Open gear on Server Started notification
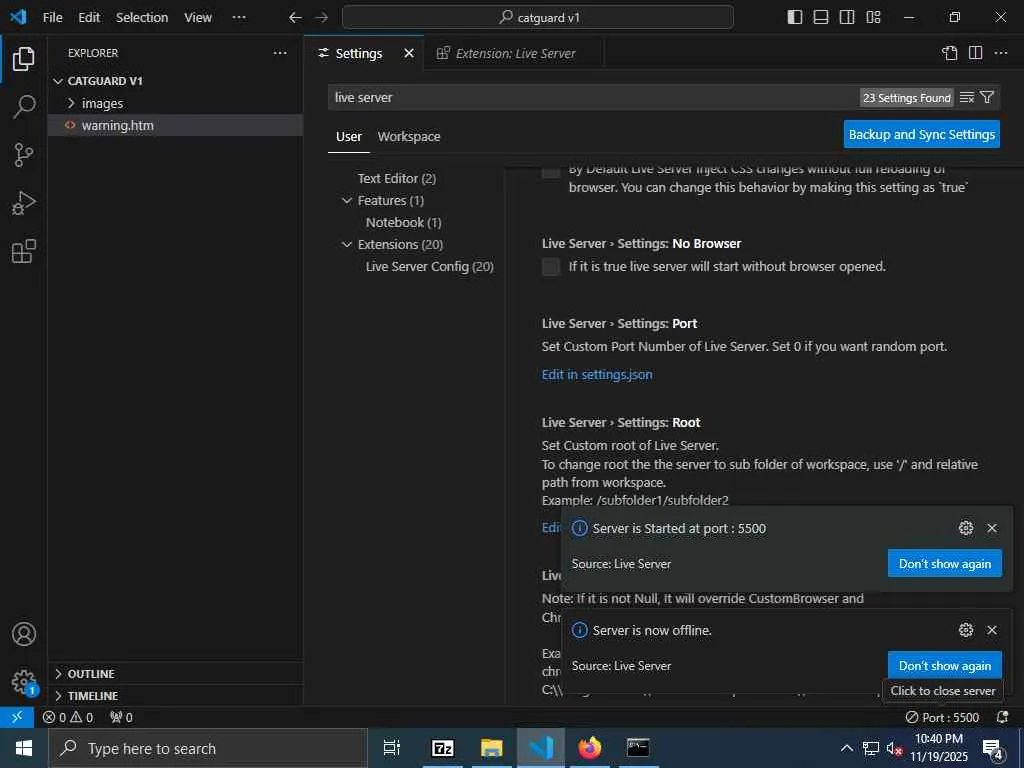1024x768 pixels. [x=966, y=528]
